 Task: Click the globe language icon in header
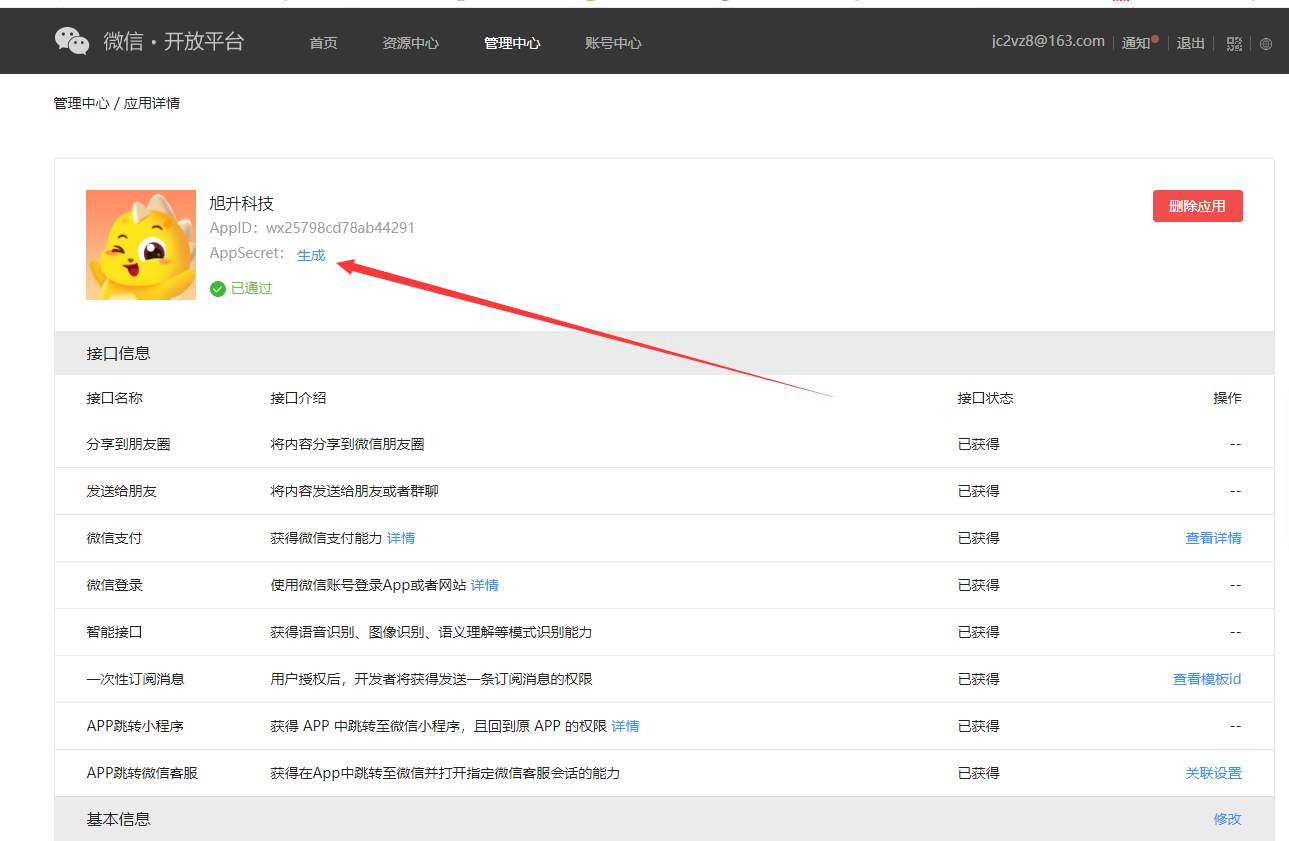click(1266, 44)
